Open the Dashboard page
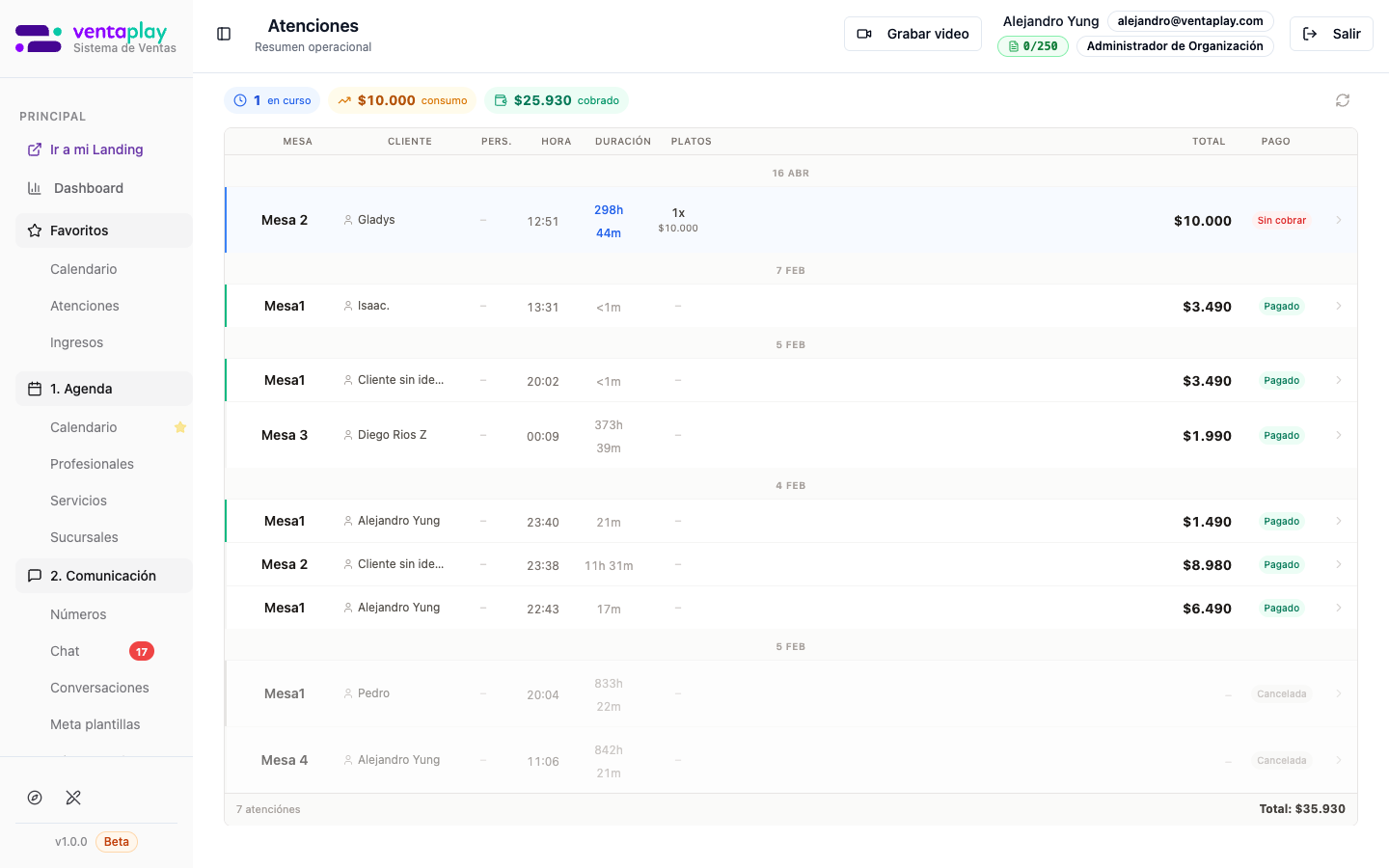The height and width of the screenshot is (868, 1389). [x=88, y=188]
